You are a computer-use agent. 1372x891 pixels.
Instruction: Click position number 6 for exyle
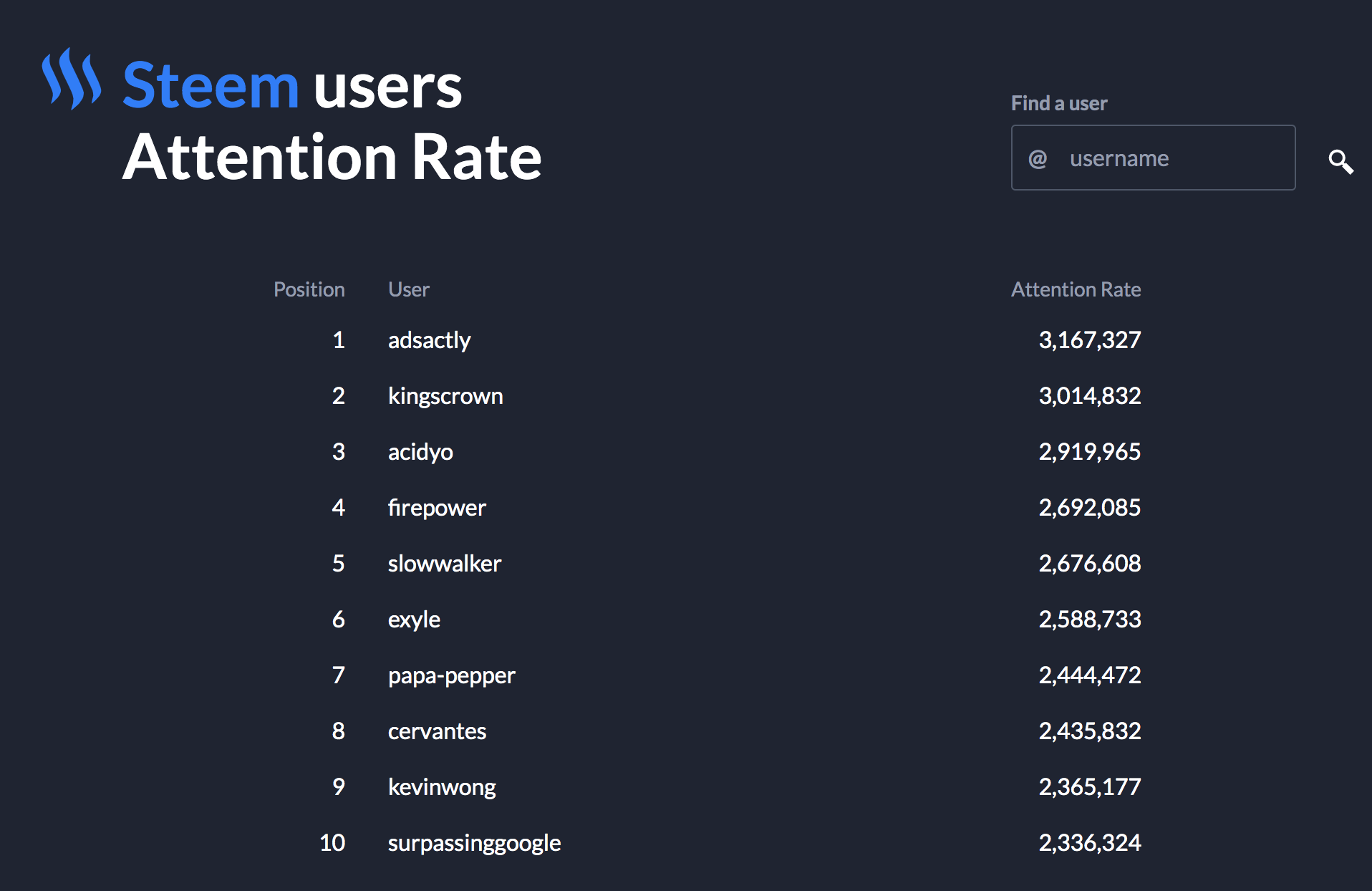pyautogui.click(x=339, y=619)
